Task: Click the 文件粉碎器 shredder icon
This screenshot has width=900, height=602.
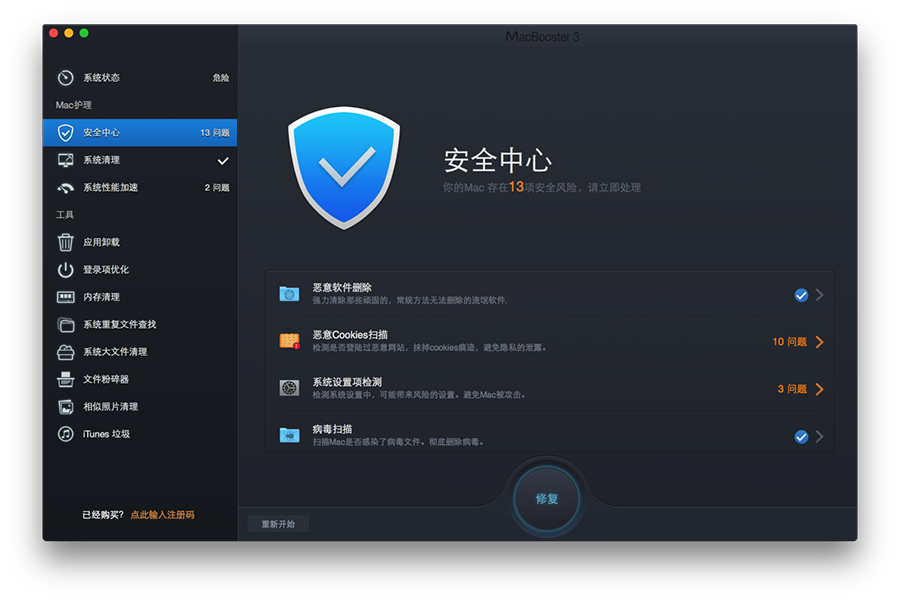Action: [65, 379]
